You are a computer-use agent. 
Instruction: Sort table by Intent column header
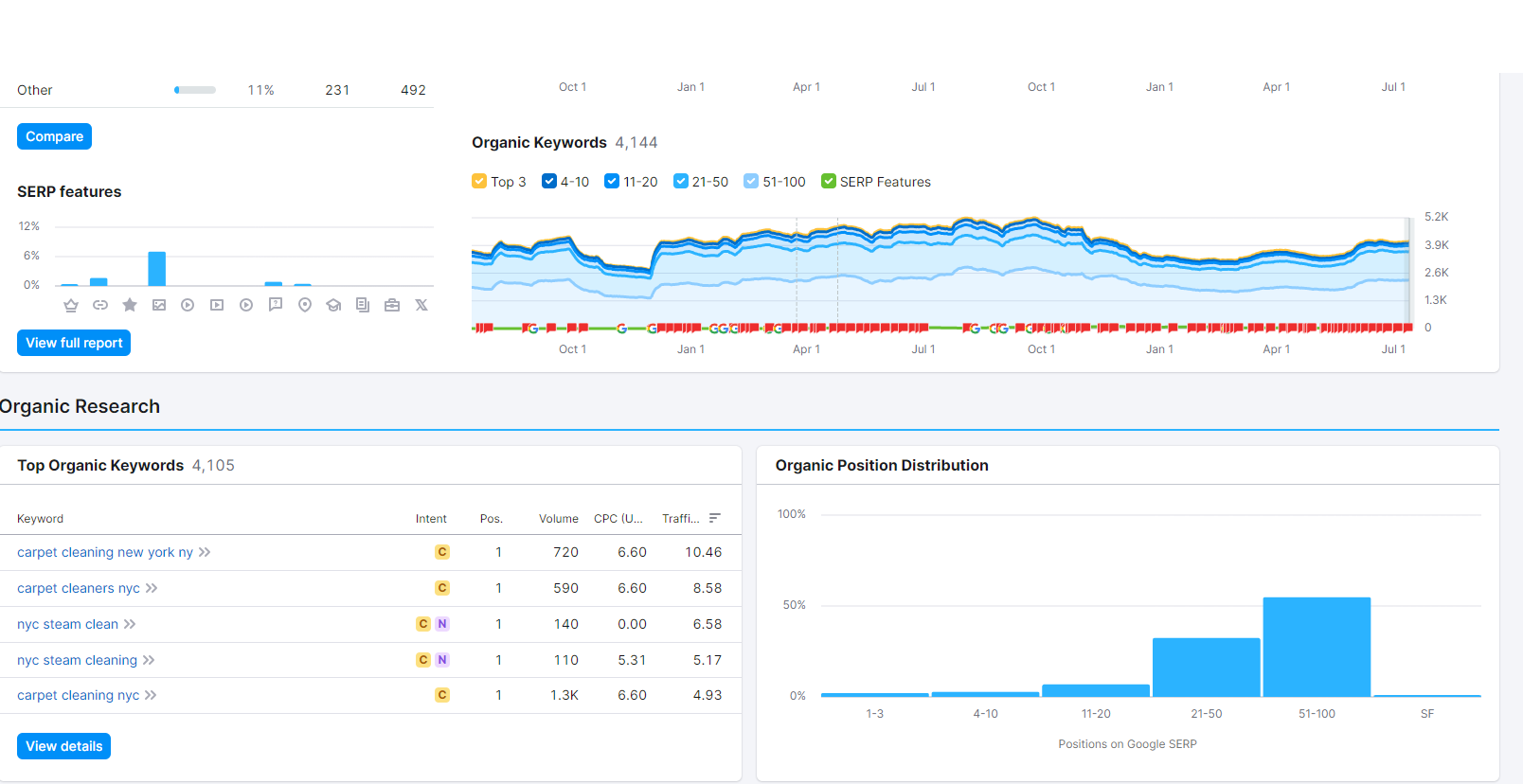coord(431,519)
